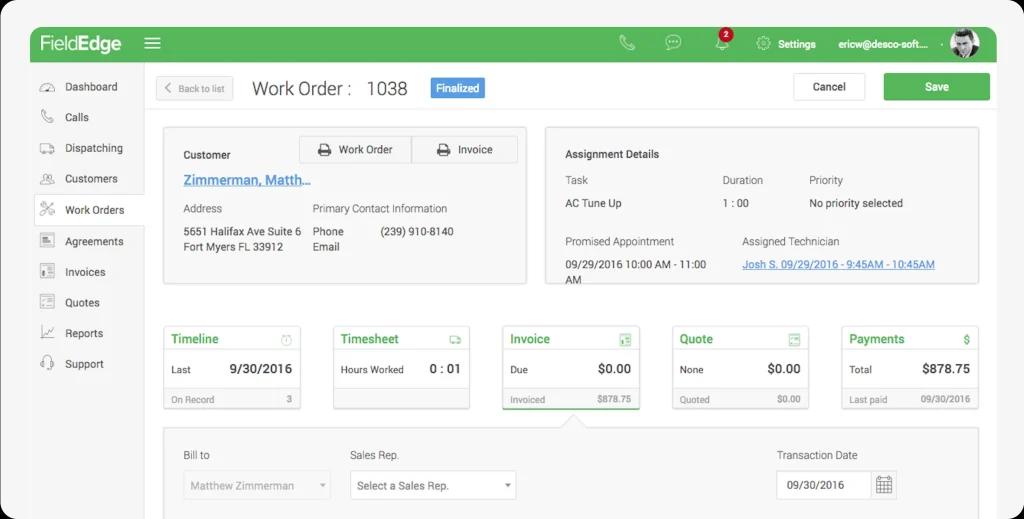Click the Payments dollar sign icon

click(x=966, y=340)
